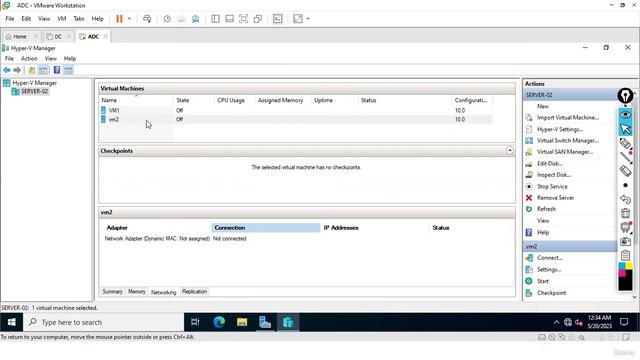The image size is (640, 360).
Task: Open Virtual SAN Manager
Action: click(565, 152)
